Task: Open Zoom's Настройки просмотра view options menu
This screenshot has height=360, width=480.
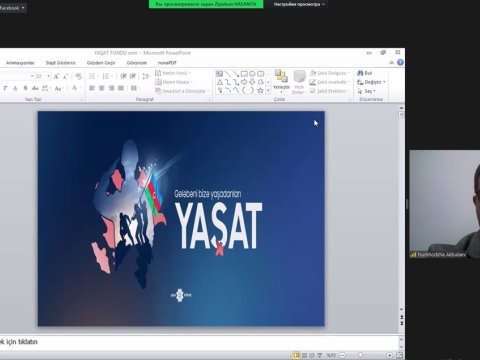Action: point(299,4)
